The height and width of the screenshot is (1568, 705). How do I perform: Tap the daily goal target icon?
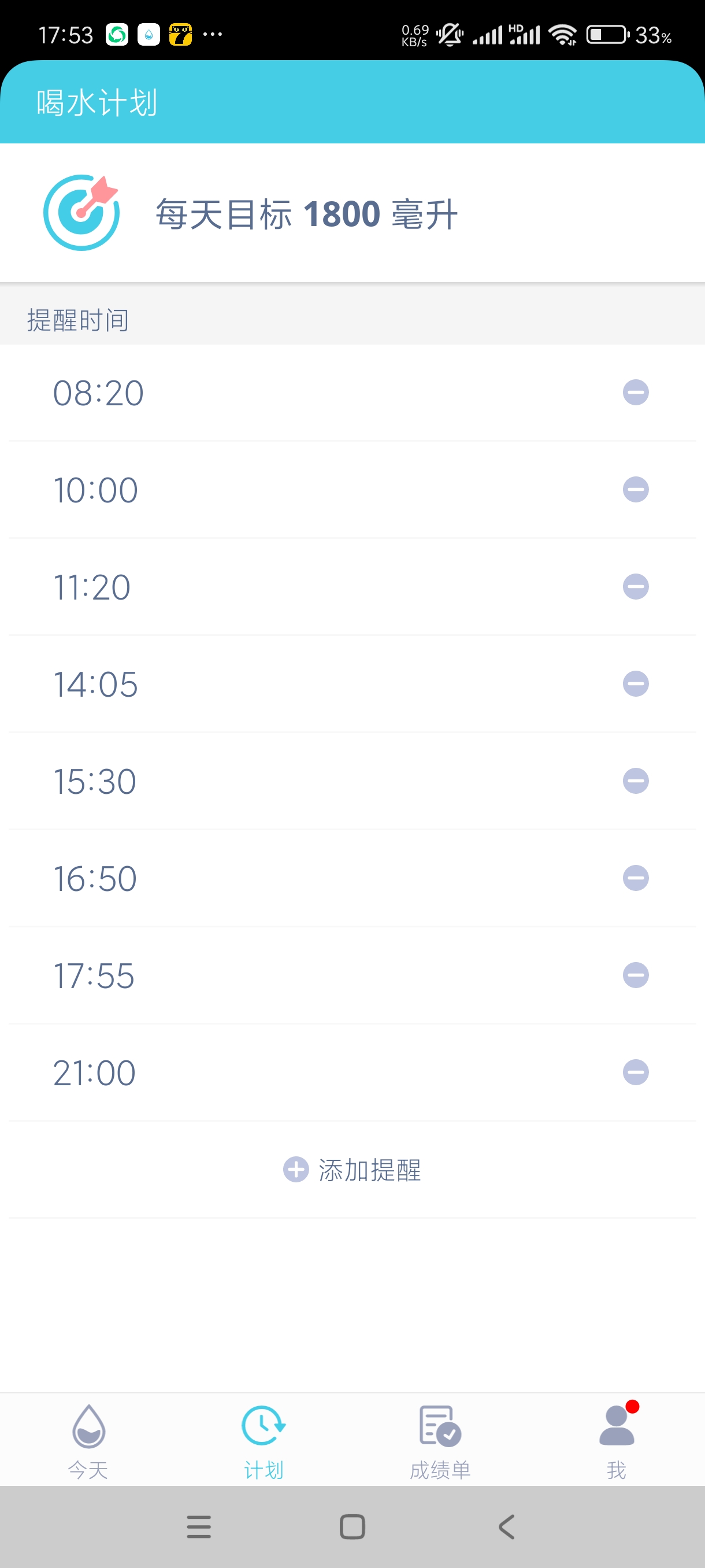pos(81,212)
